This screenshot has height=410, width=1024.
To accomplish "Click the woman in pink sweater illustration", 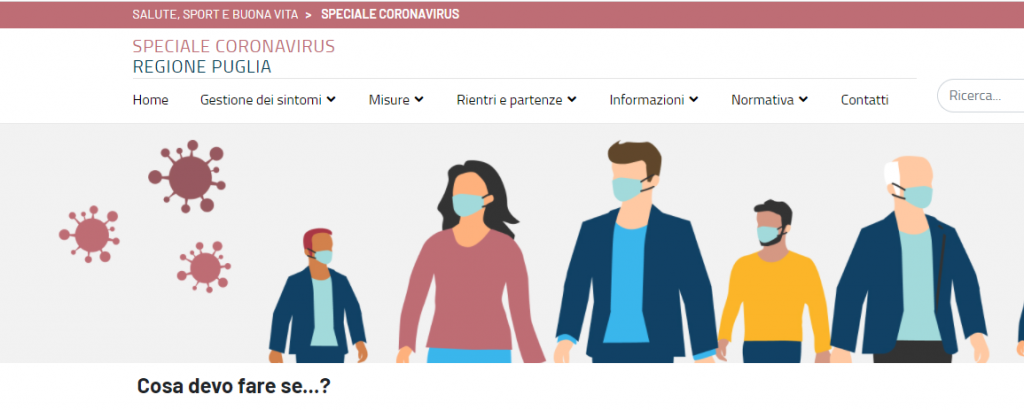I will tap(472, 262).
